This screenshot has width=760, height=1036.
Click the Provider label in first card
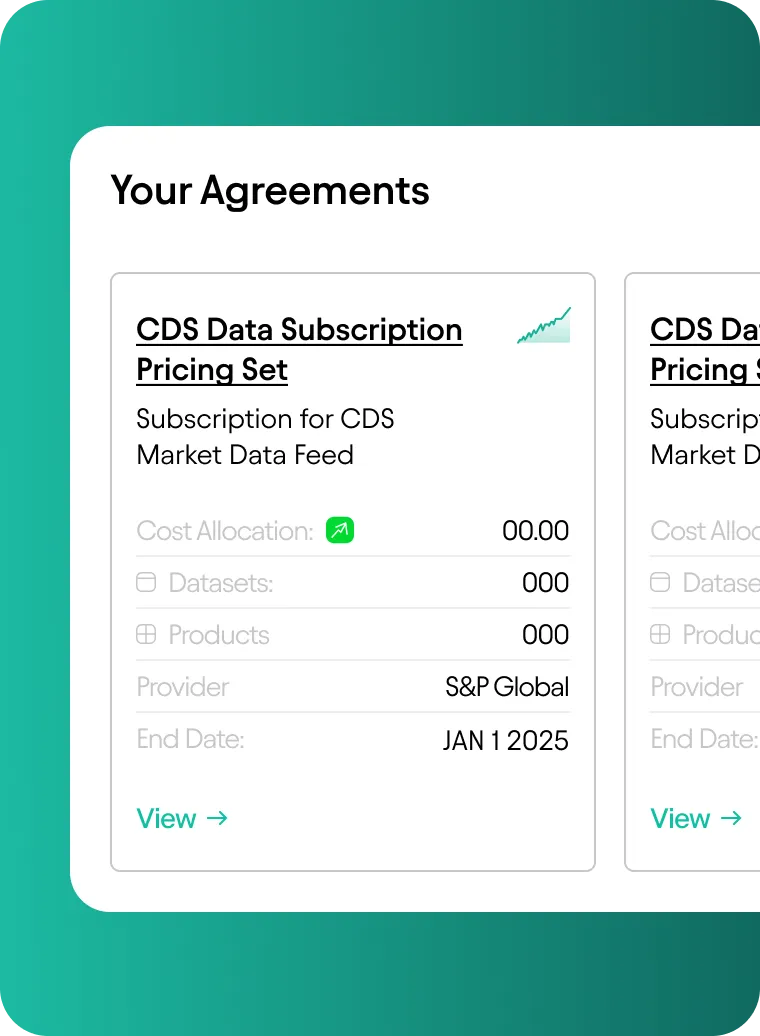coord(183,687)
